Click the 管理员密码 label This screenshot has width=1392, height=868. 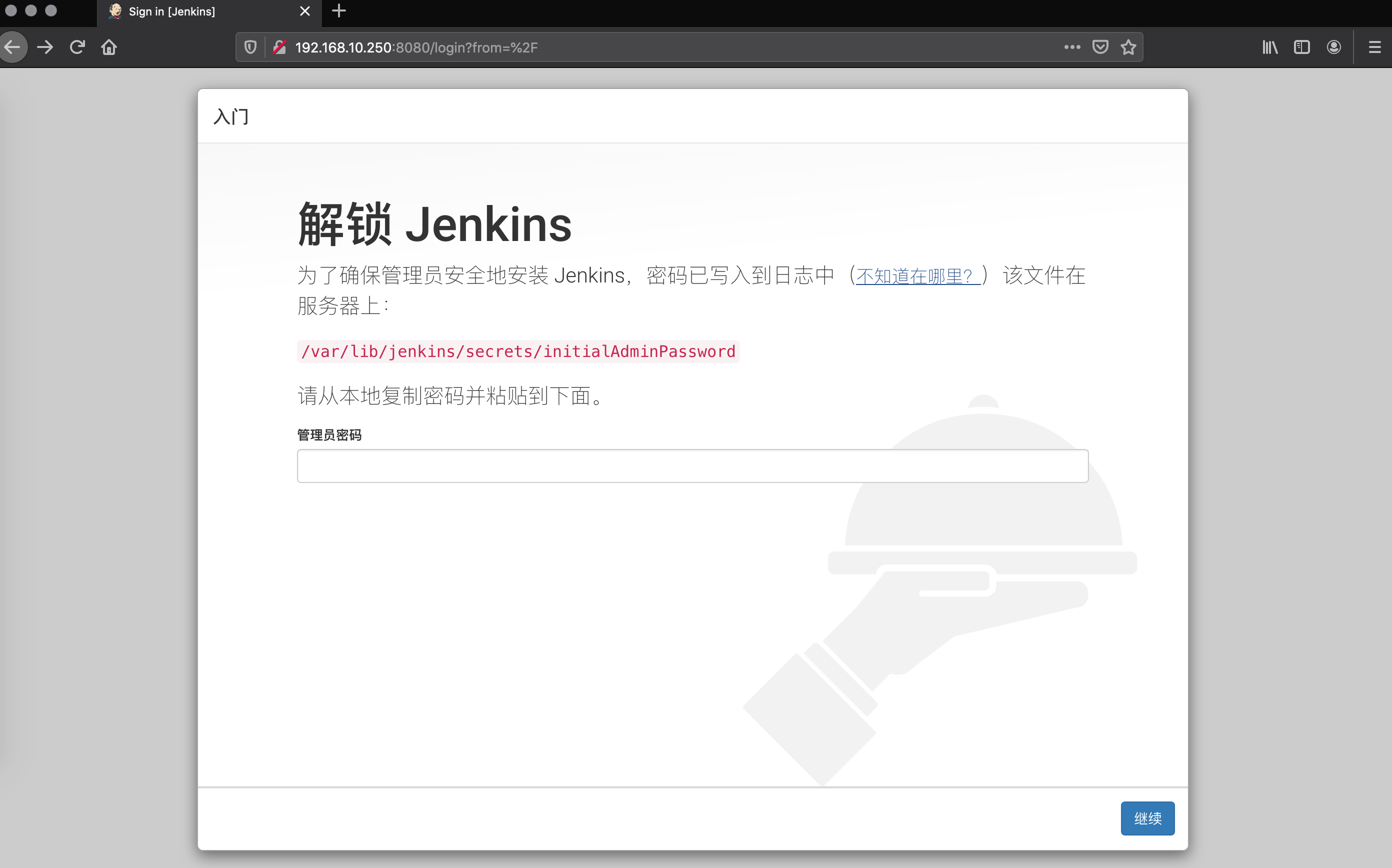pyautogui.click(x=329, y=435)
